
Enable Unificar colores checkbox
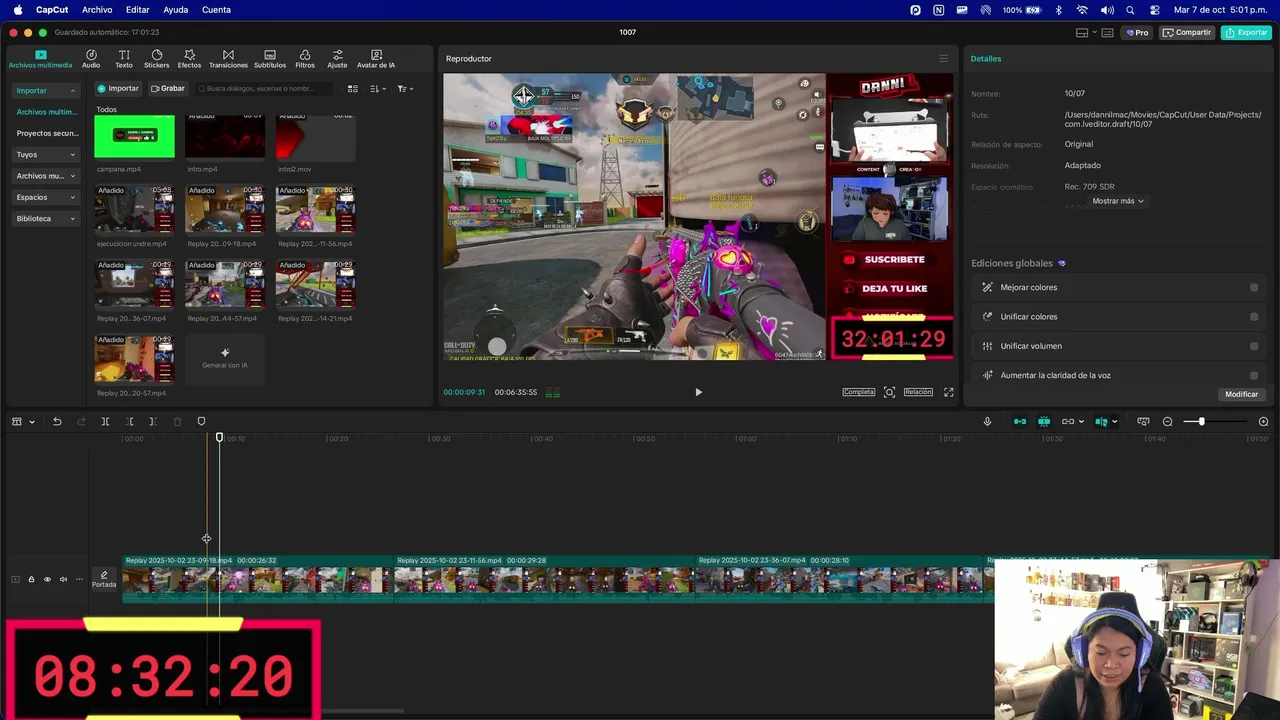[x=1254, y=317]
